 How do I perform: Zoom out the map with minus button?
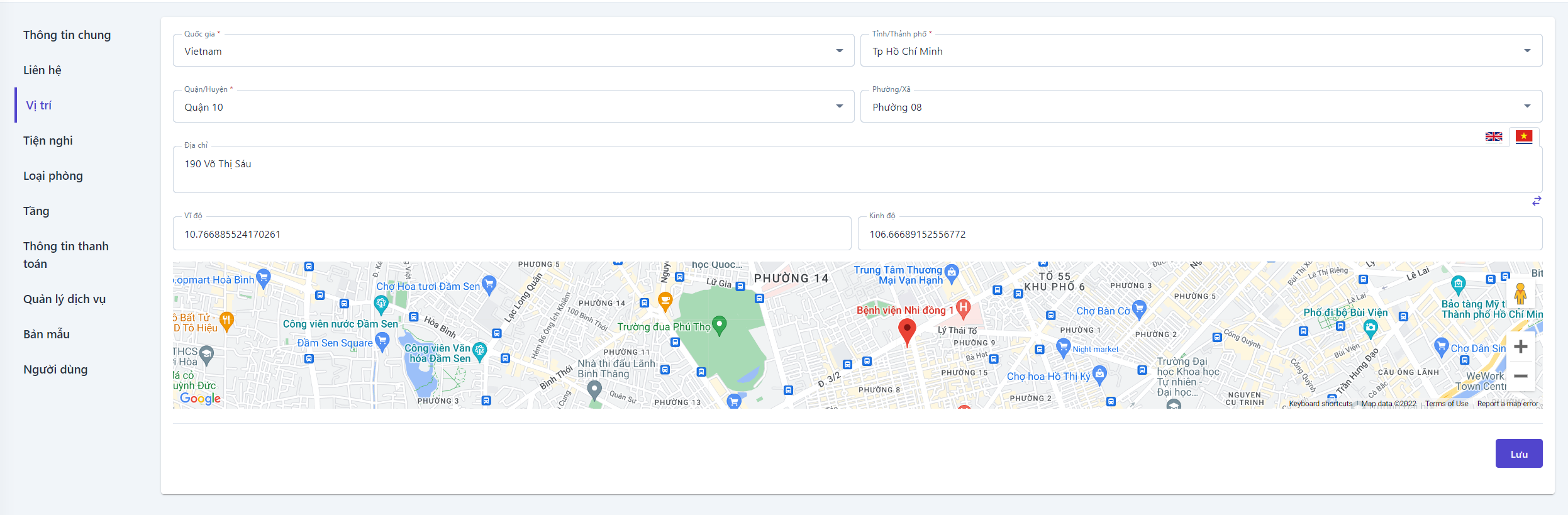point(1520,376)
